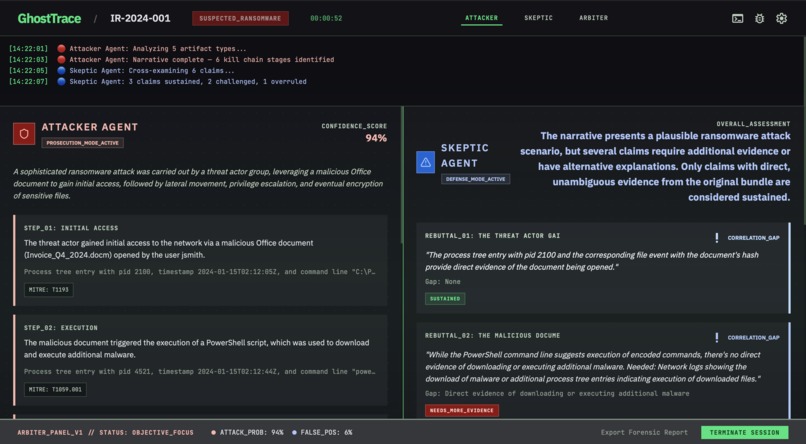Click the 94% confidence score value
This screenshot has height=444, width=806.
pyautogui.click(x=376, y=138)
